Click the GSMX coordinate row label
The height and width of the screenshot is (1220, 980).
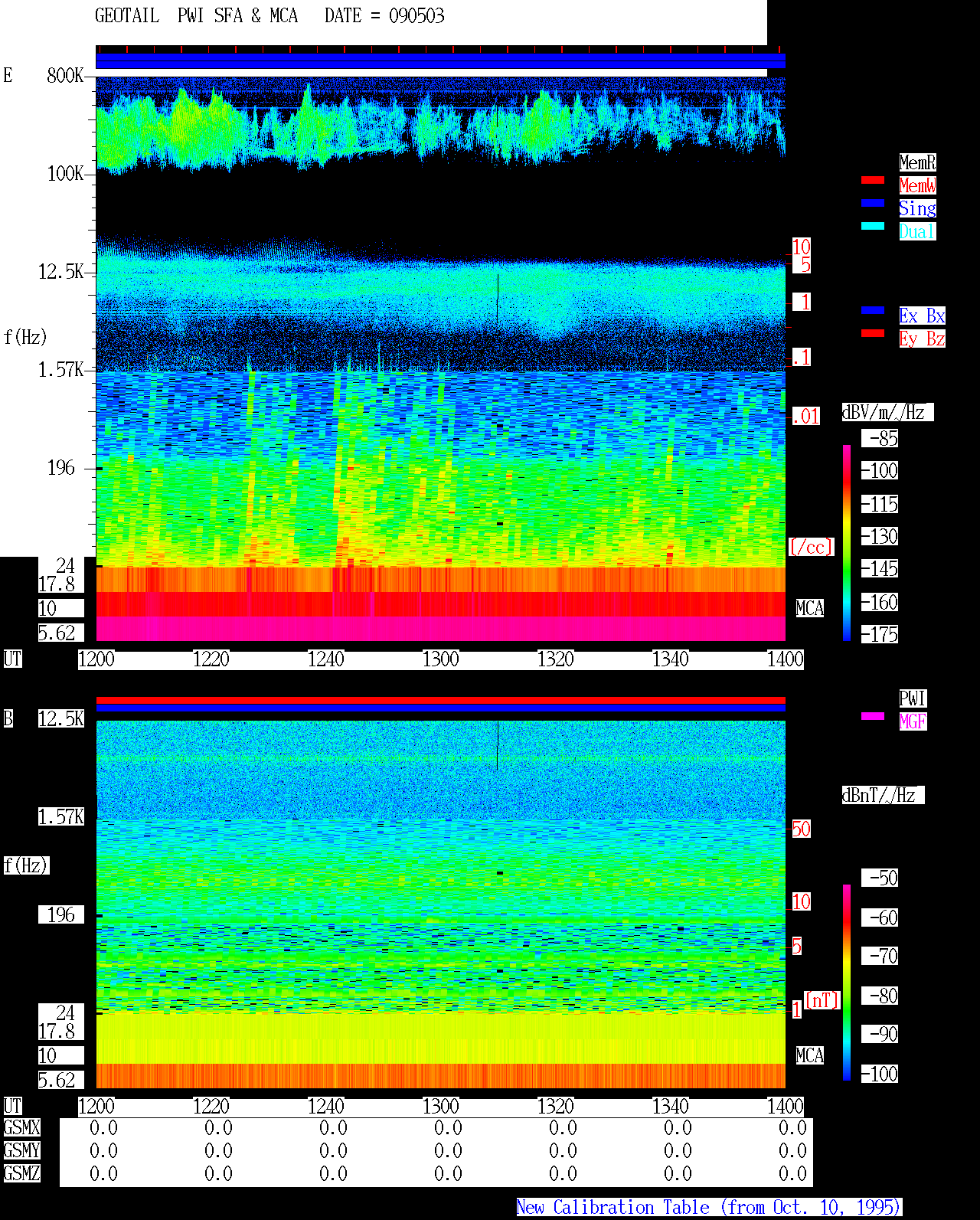[22, 1128]
